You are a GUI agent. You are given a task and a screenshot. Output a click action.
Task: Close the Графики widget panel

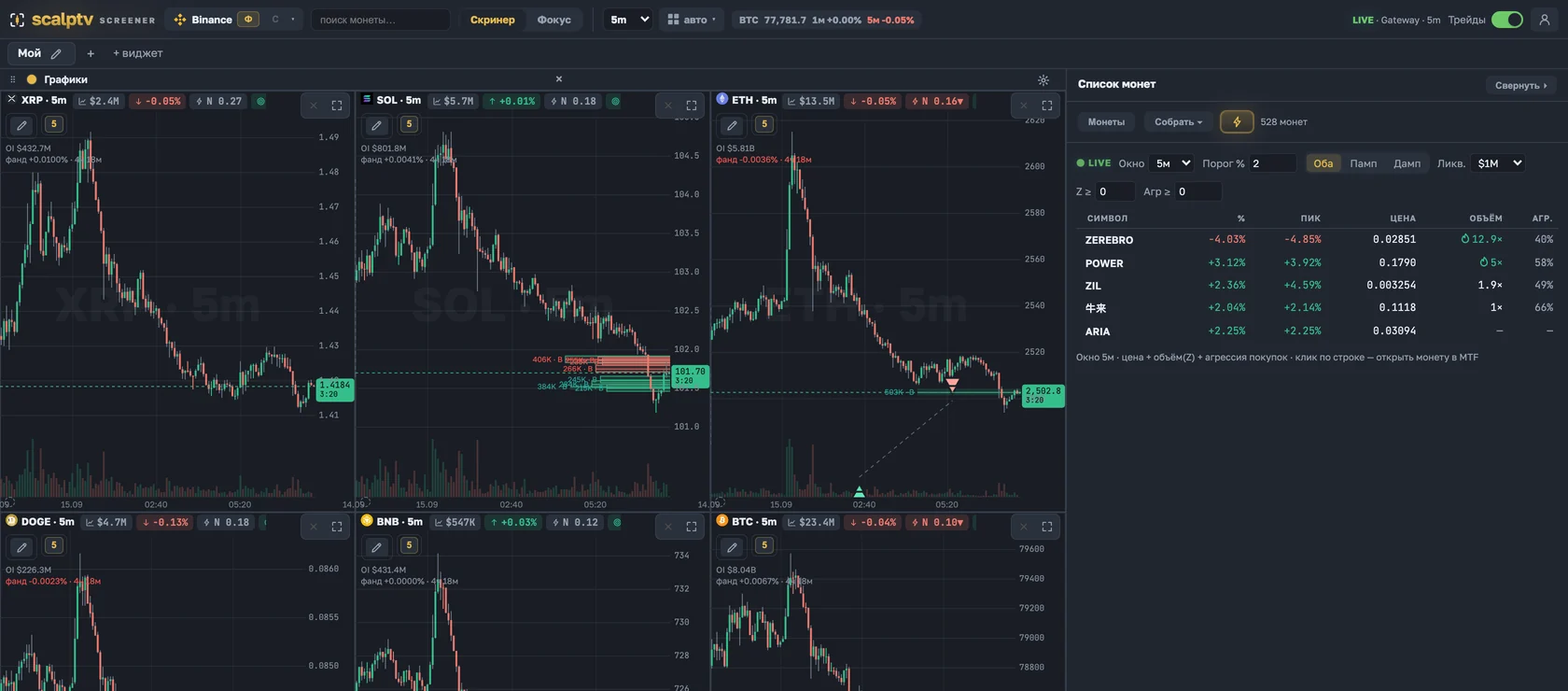click(559, 79)
